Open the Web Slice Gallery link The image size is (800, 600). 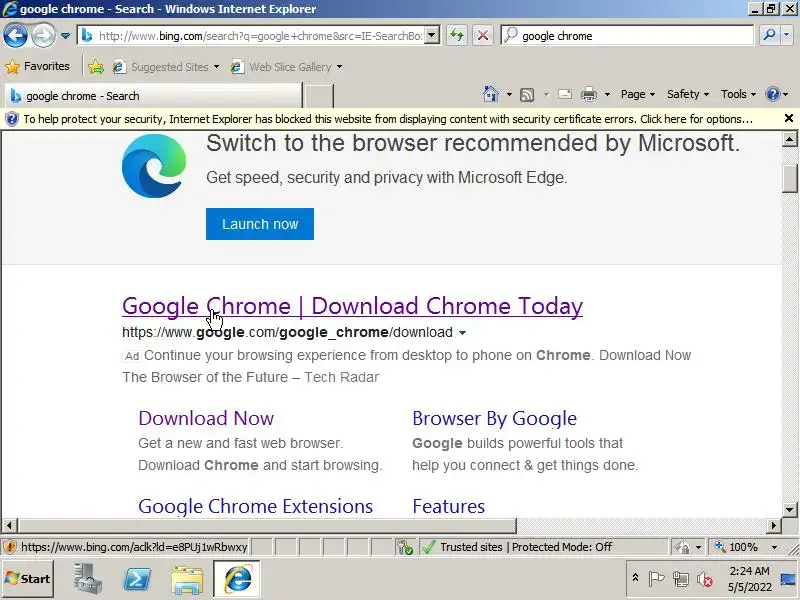coord(286,67)
